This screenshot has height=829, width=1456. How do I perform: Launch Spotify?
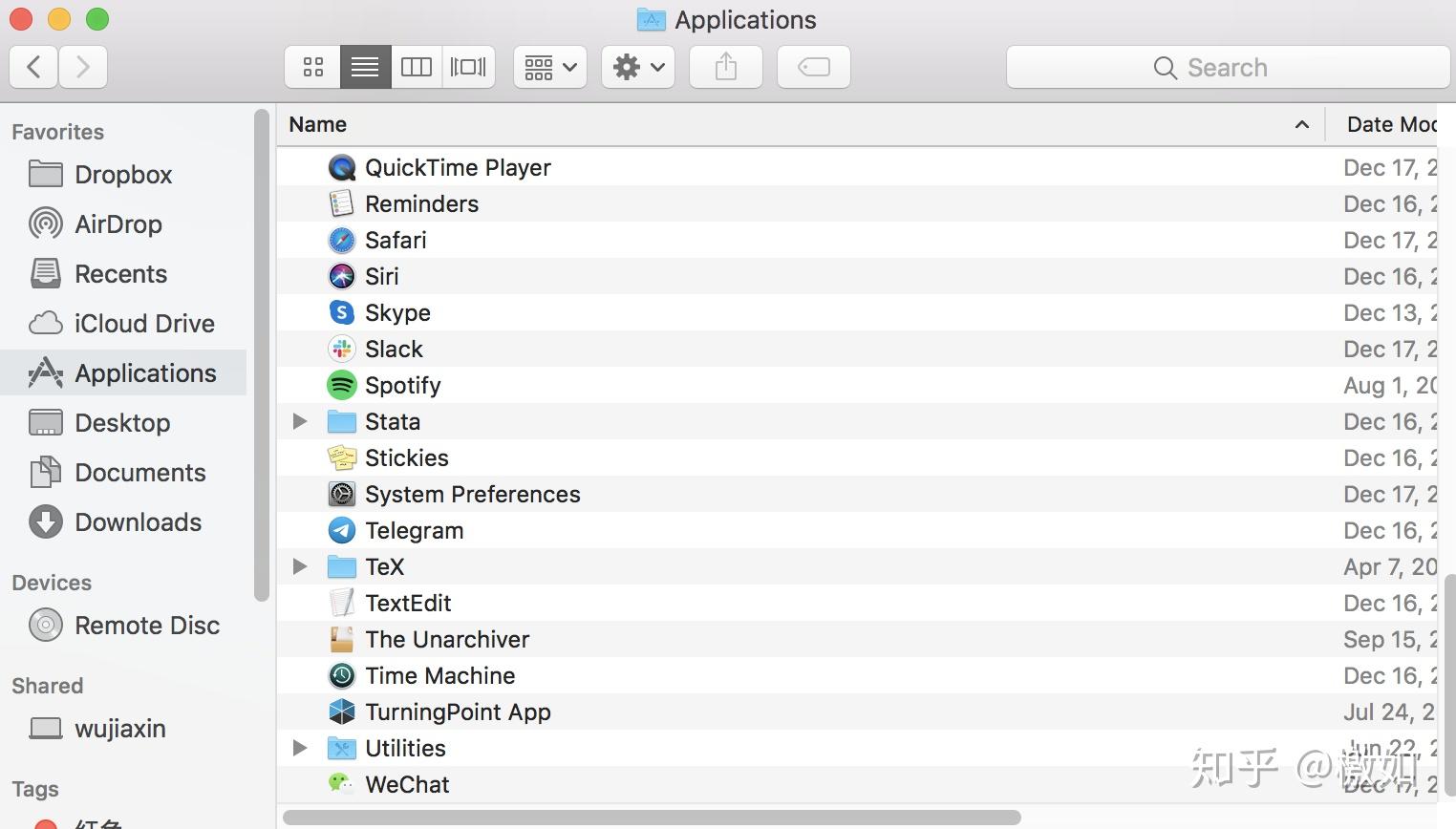(402, 385)
